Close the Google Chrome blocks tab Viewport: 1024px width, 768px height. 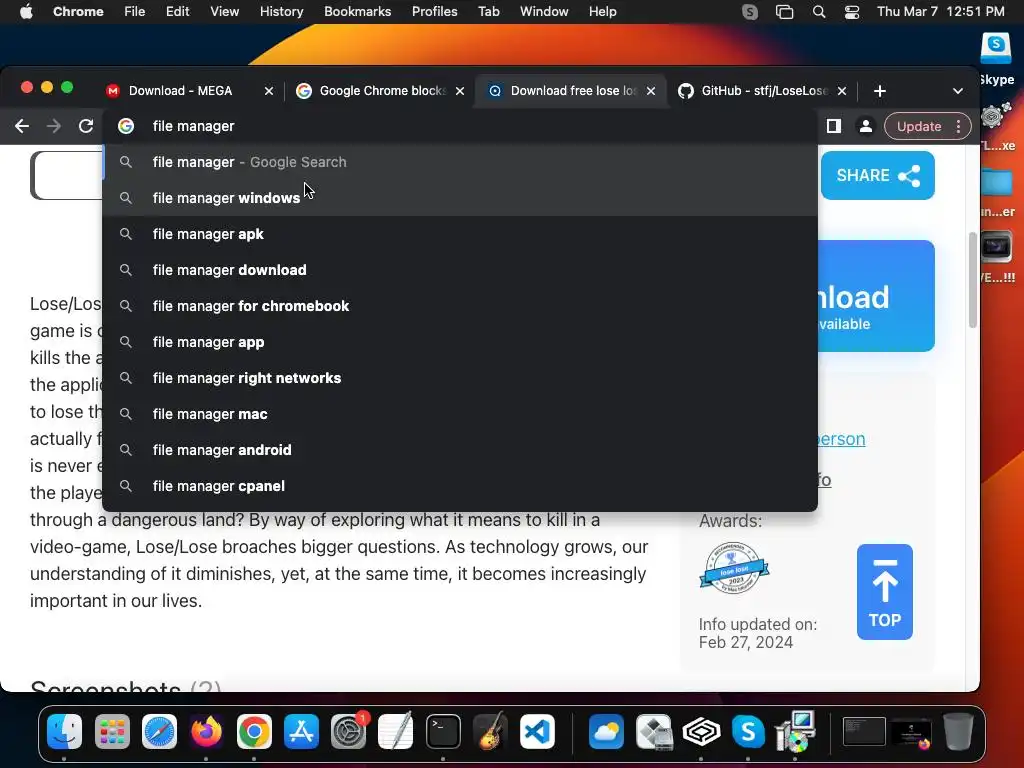click(460, 91)
